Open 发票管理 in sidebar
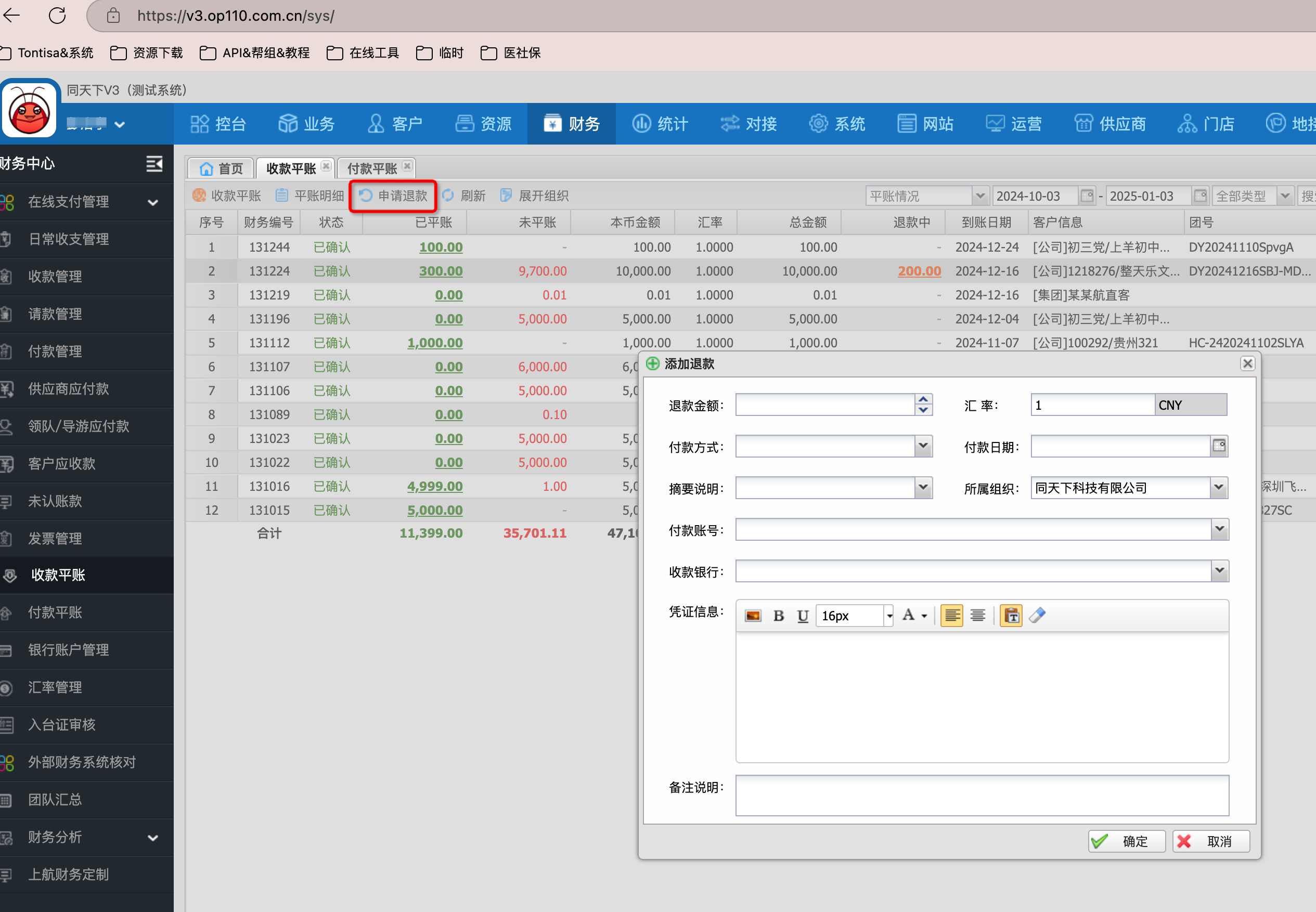The width and height of the screenshot is (1316, 912). (87, 538)
